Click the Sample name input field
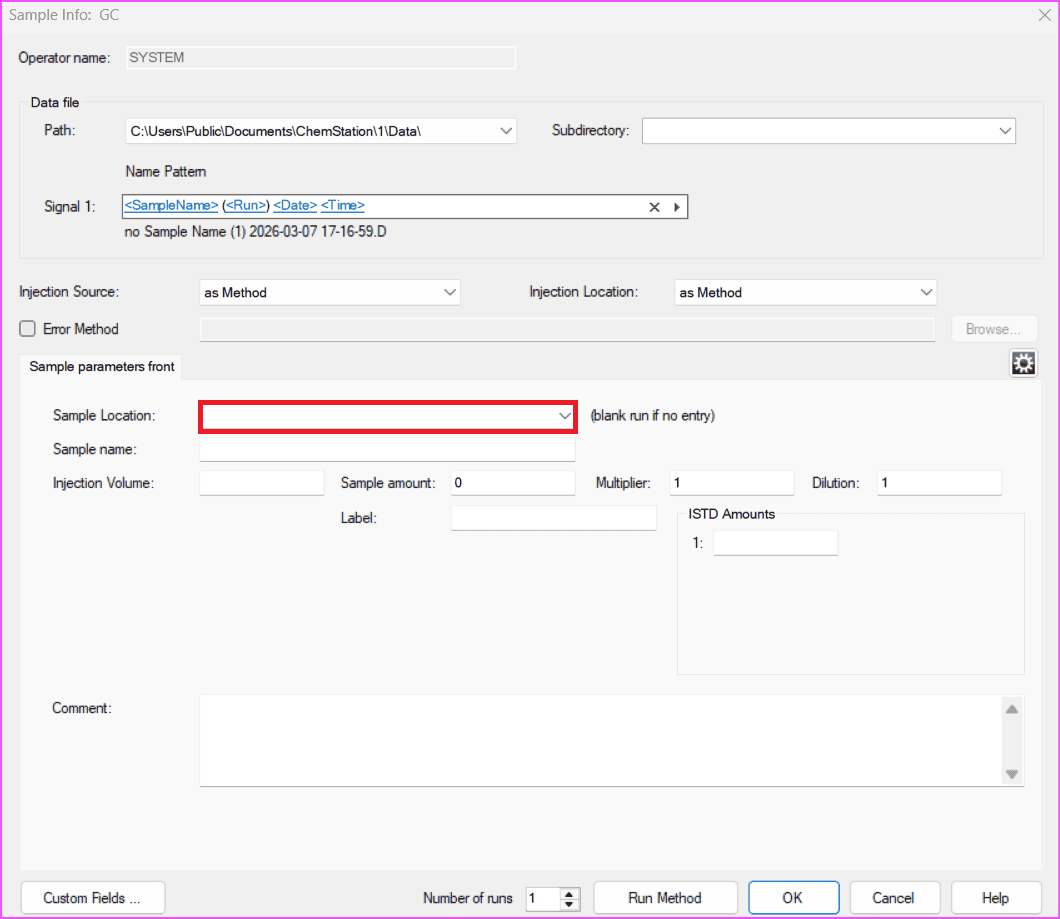1060x919 pixels. pos(387,449)
